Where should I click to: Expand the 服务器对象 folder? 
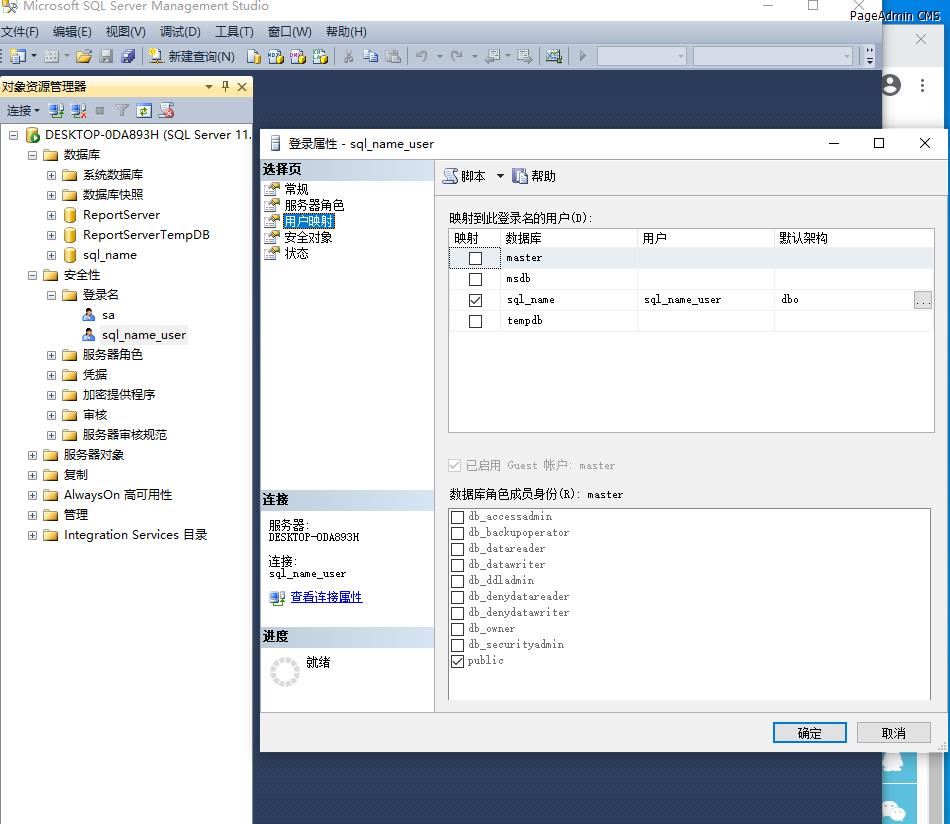click(32, 455)
